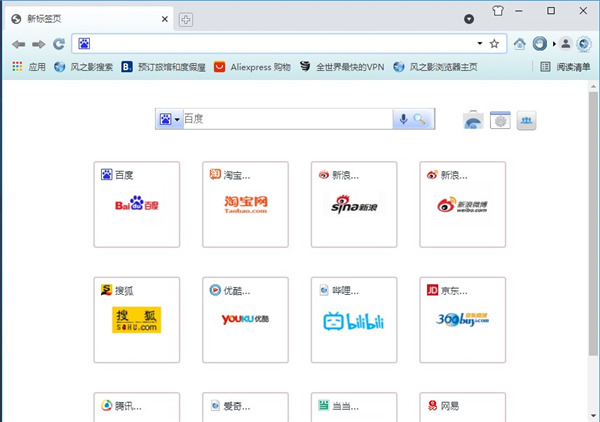Click the reload page button
Viewport: 600px width, 422px height.
point(59,44)
